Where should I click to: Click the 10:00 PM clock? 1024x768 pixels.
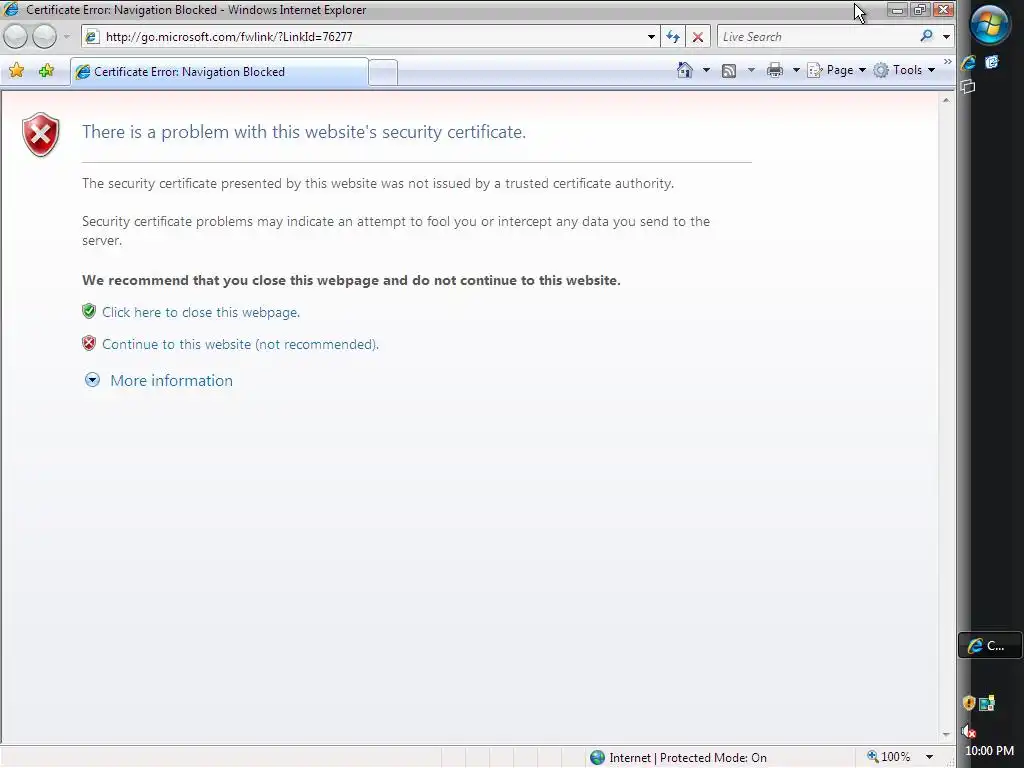[989, 751]
